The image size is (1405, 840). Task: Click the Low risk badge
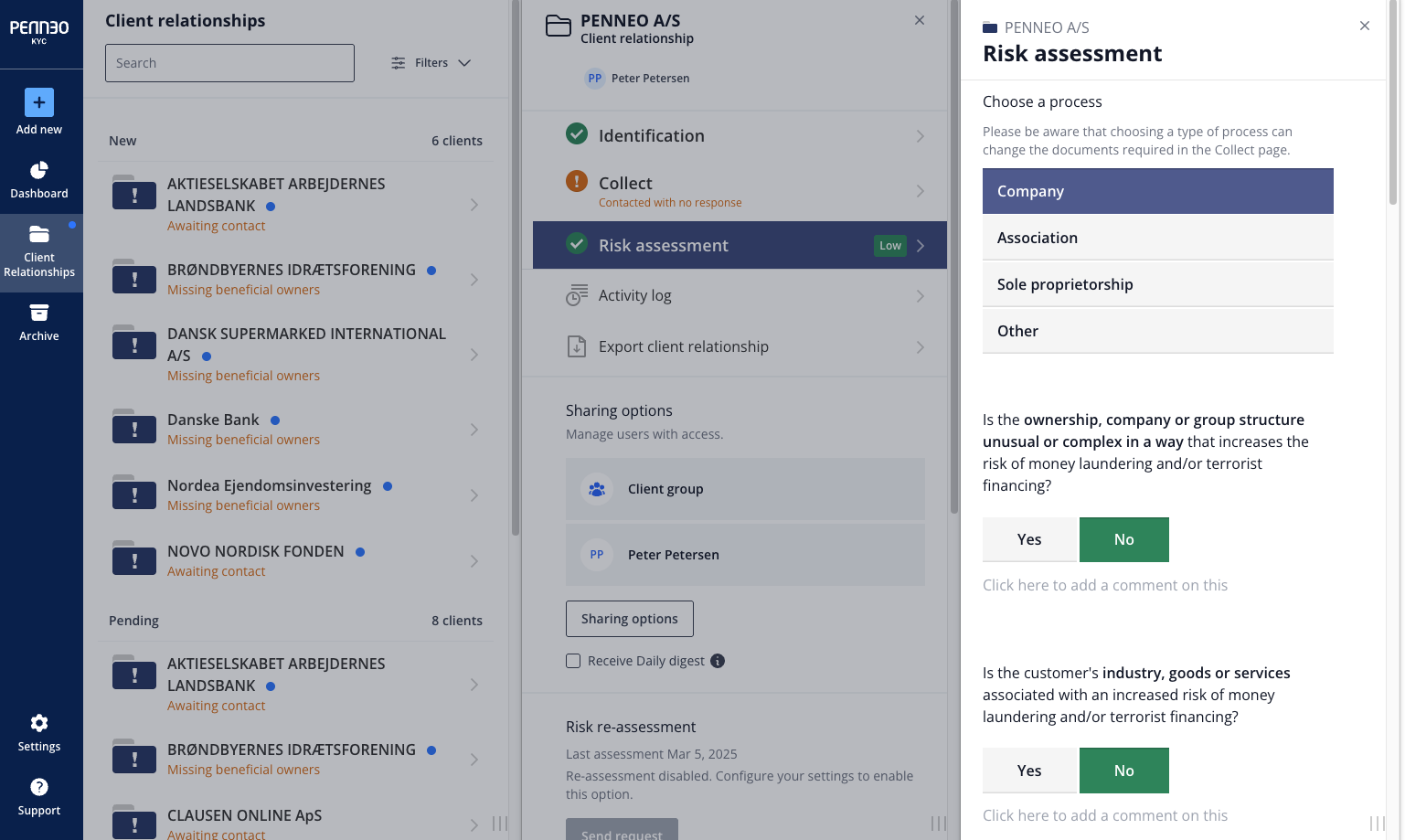pos(890,245)
